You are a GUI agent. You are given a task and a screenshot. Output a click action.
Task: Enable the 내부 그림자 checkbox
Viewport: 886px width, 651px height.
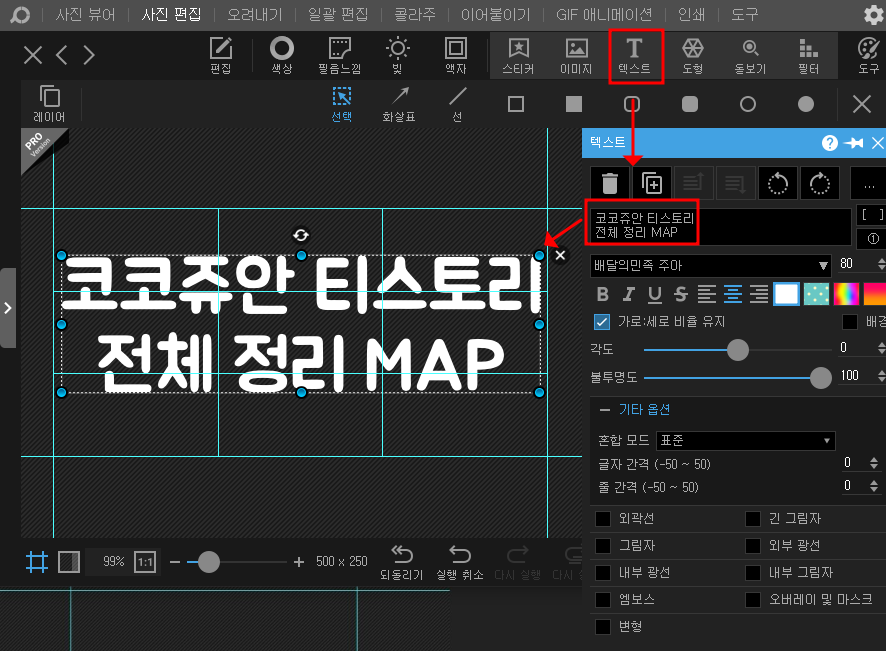[753, 573]
